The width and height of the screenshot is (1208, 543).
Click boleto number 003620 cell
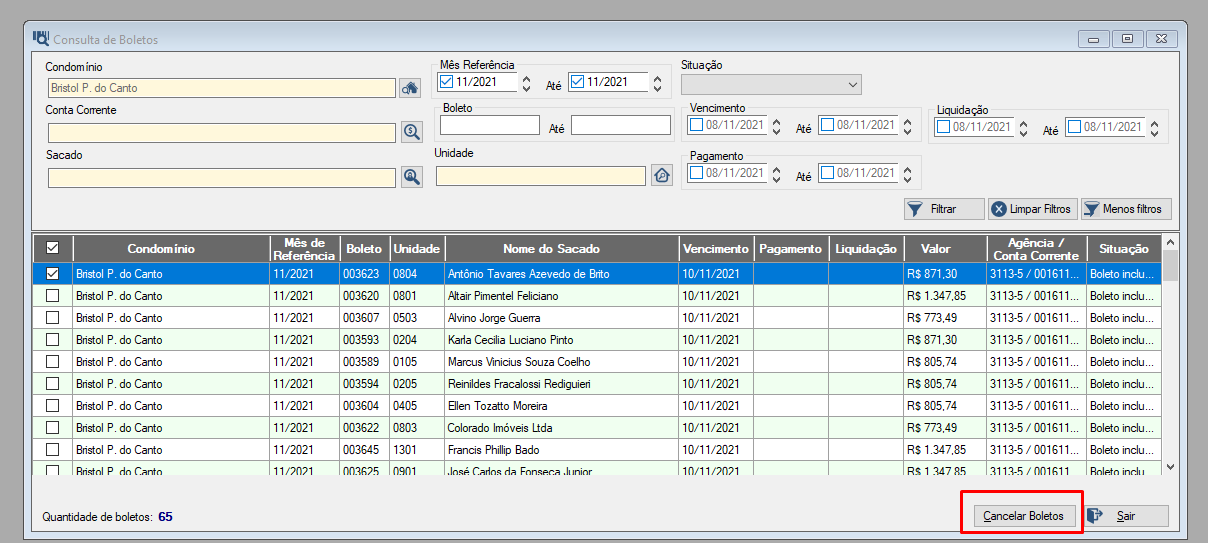pyautogui.click(x=364, y=295)
